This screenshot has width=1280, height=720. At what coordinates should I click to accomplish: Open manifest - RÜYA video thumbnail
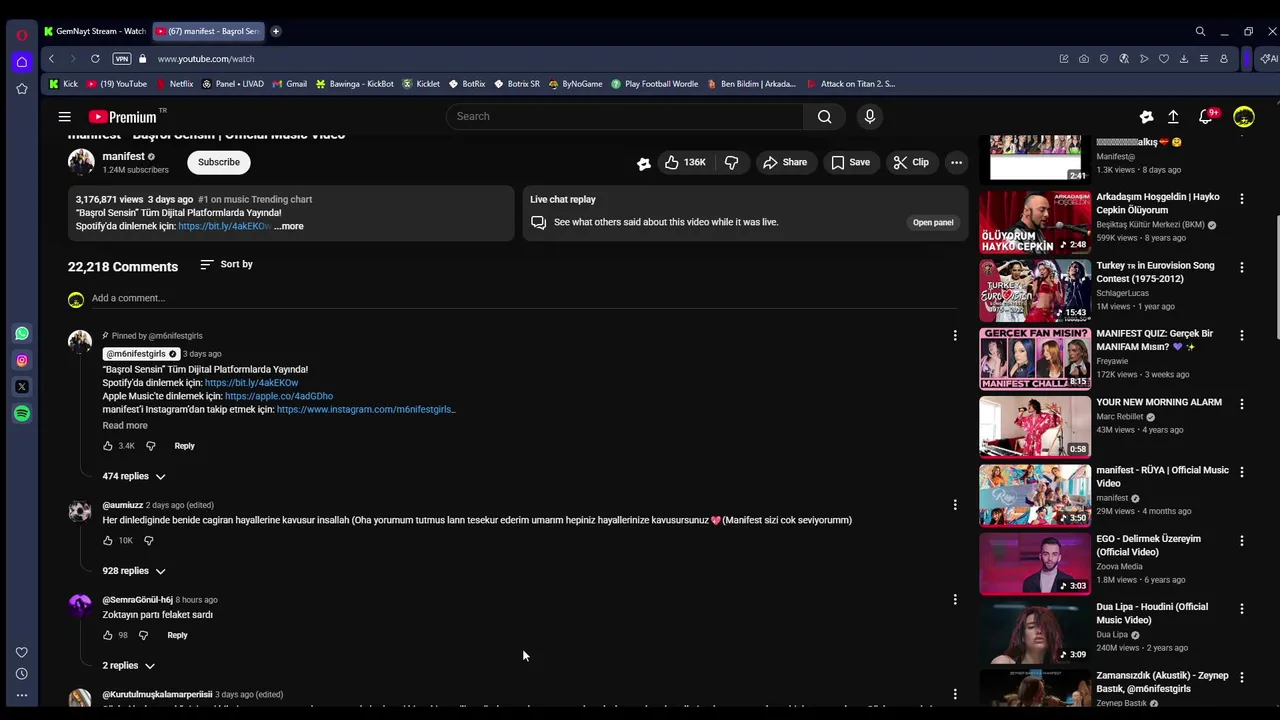coord(1035,495)
